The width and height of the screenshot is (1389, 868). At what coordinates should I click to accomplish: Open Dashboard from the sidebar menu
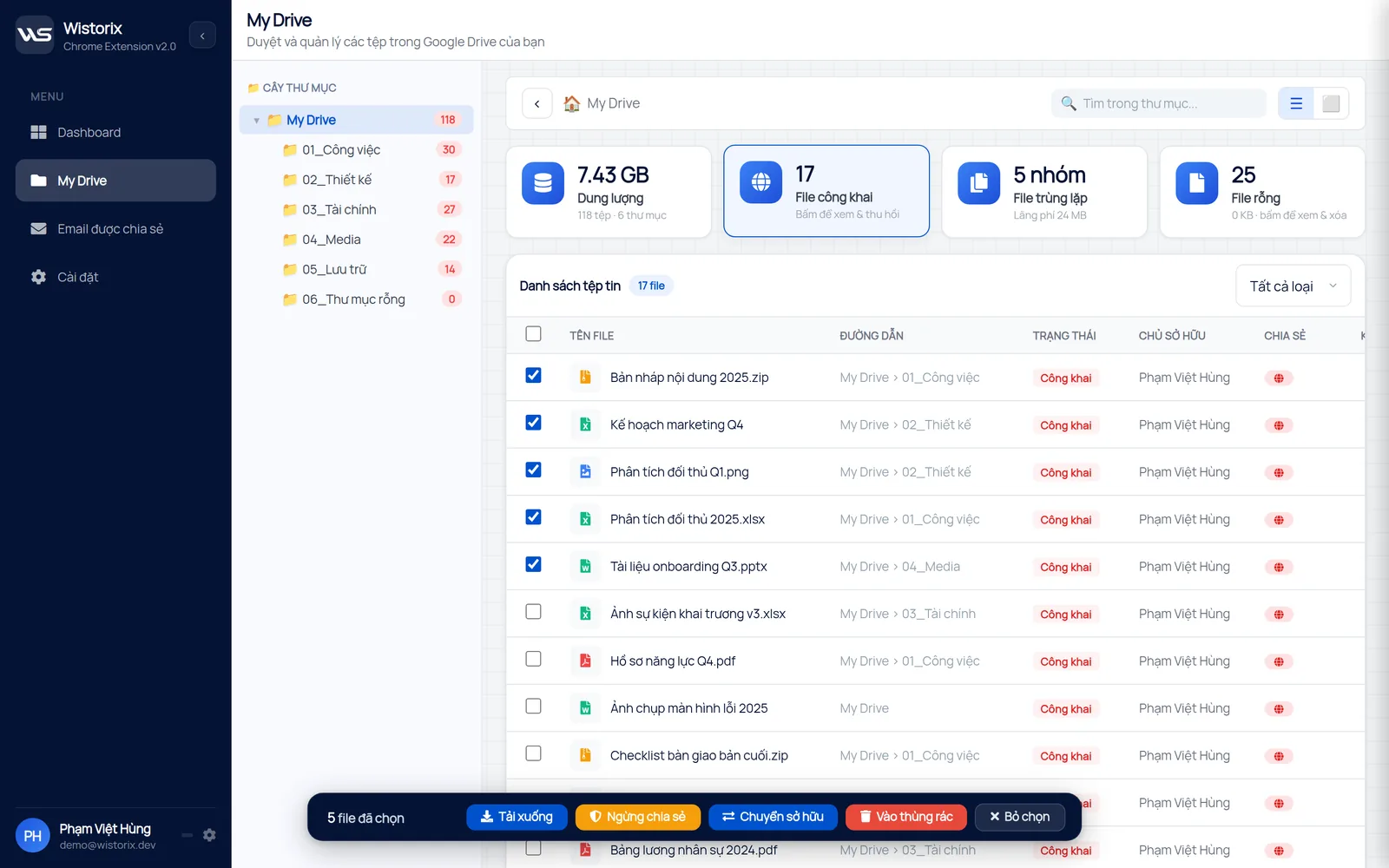(x=115, y=133)
